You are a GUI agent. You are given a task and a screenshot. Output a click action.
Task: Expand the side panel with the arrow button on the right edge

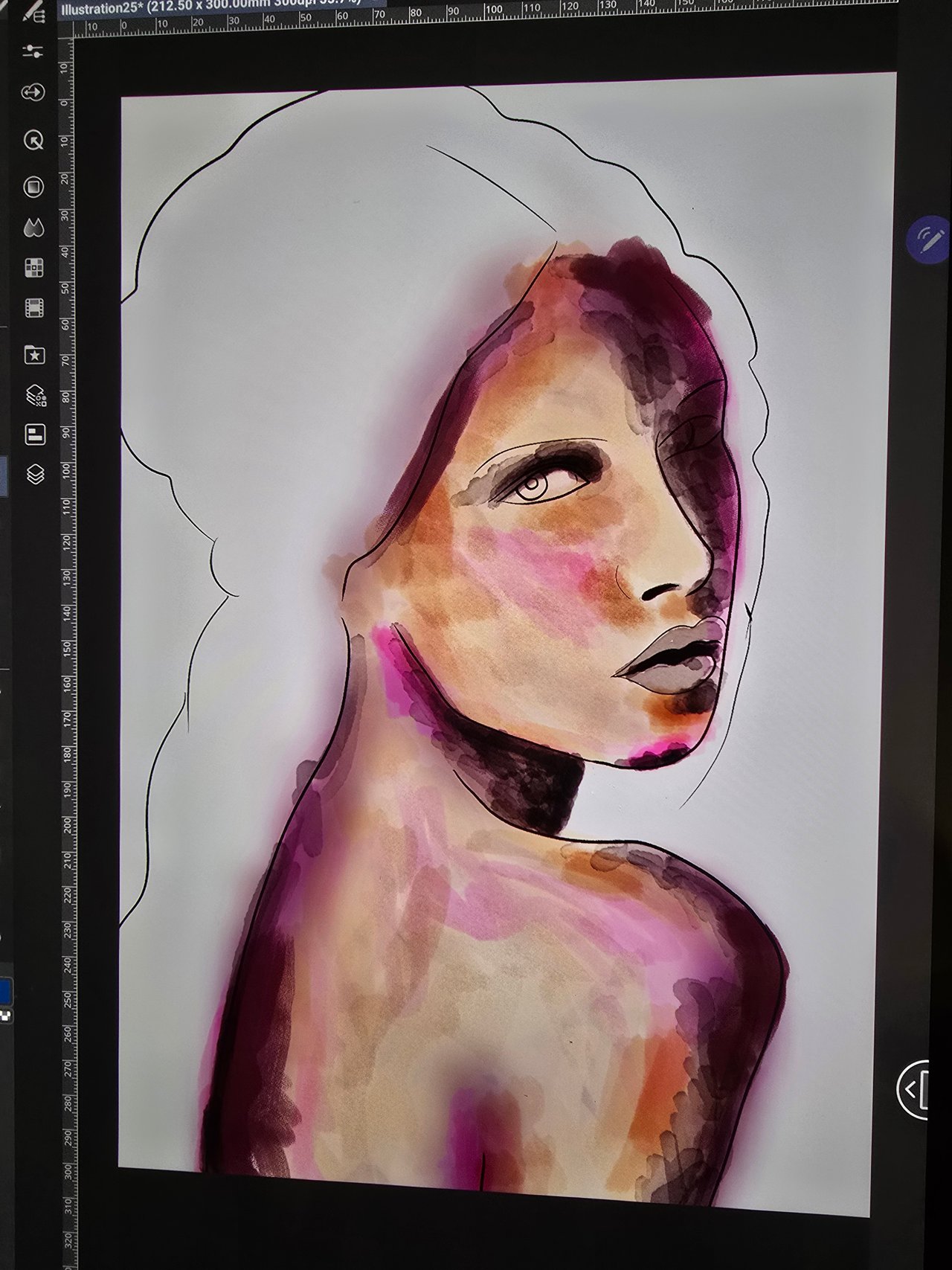913,1090
